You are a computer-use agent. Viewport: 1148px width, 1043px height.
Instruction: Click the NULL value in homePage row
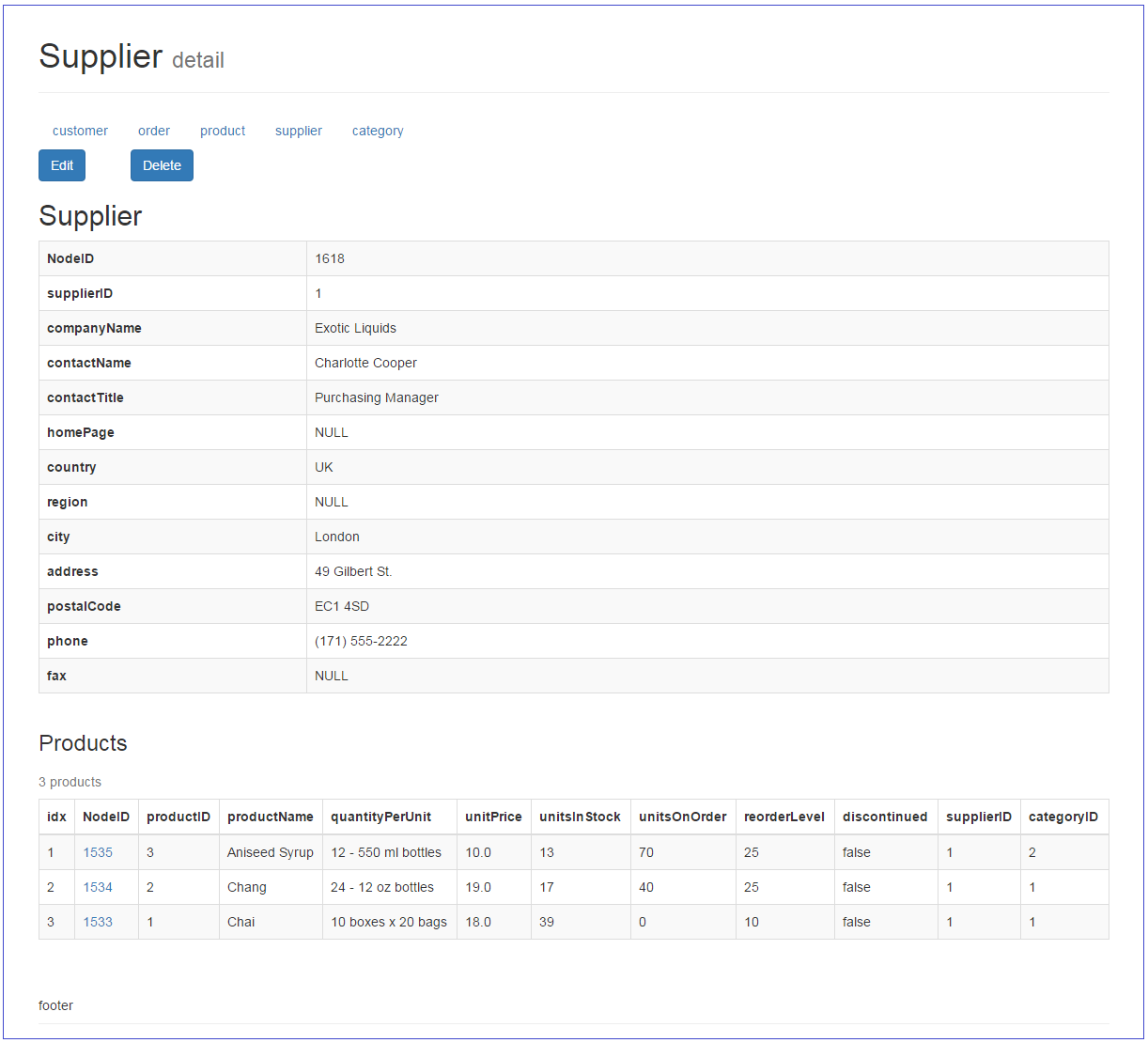pyautogui.click(x=331, y=432)
